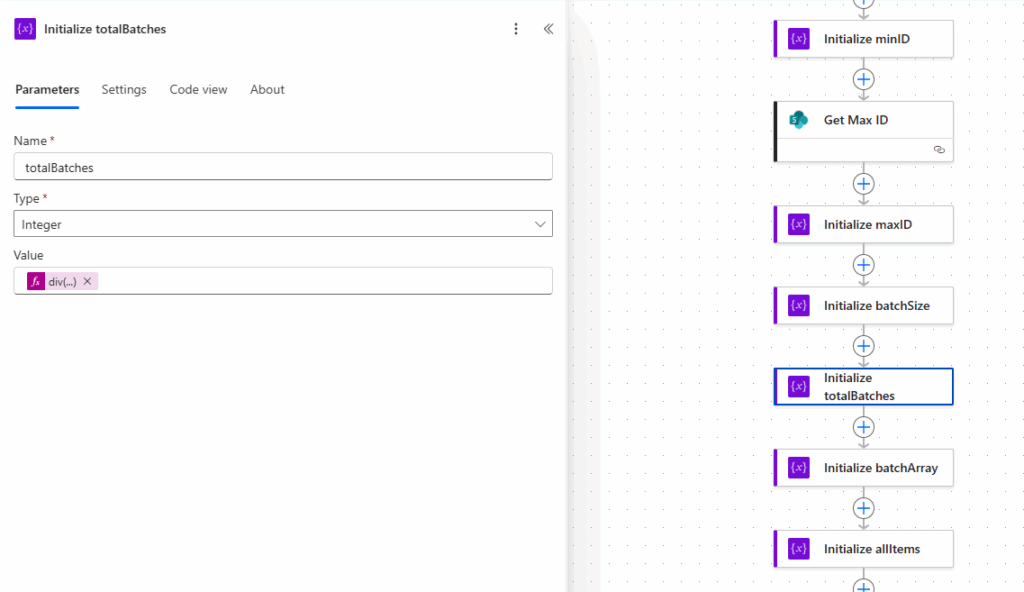
Task: Select the Initialize batchArray action card
Action: [x=863, y=468]
